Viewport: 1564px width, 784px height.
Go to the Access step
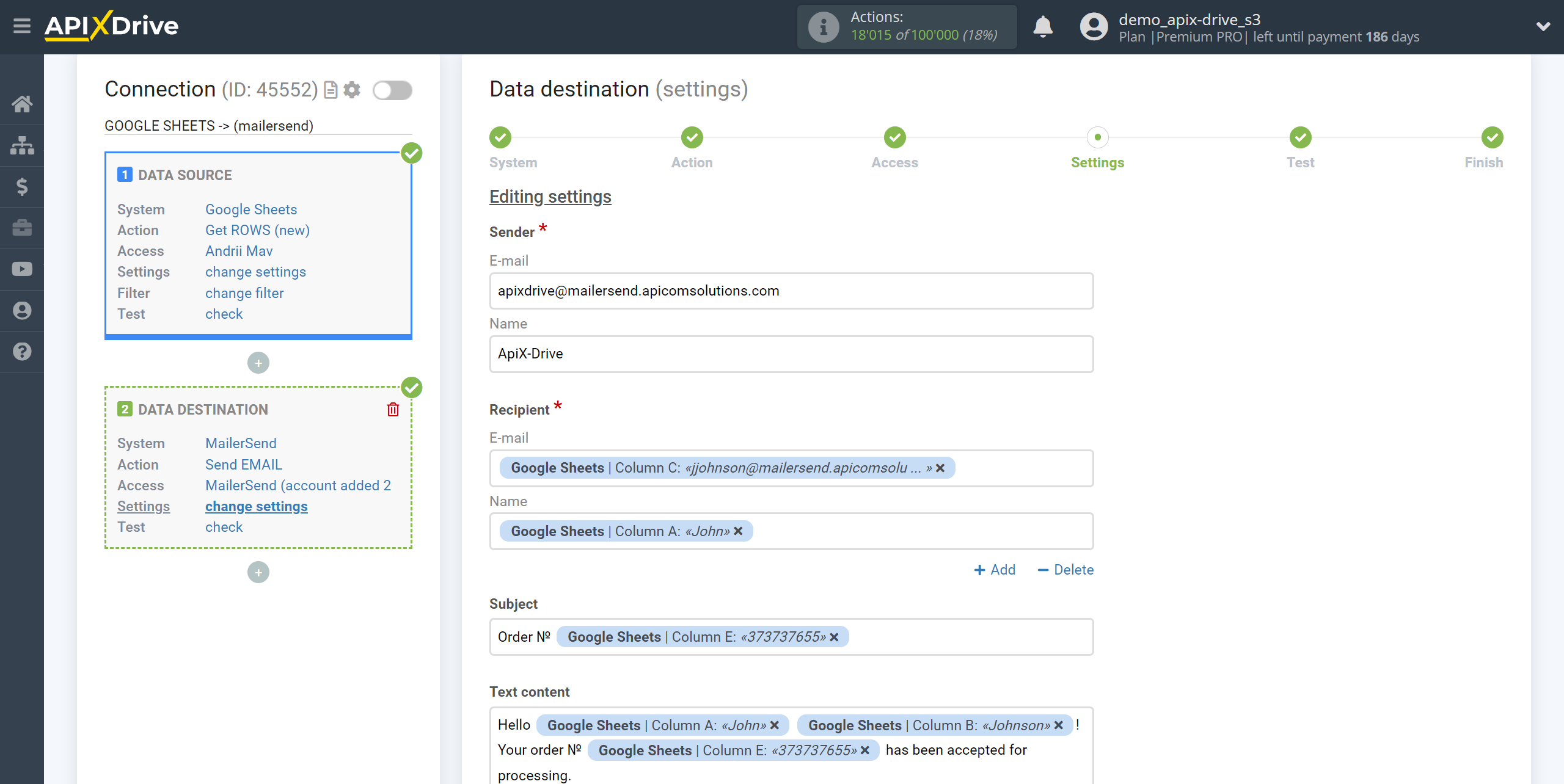(x=895, y=138)
